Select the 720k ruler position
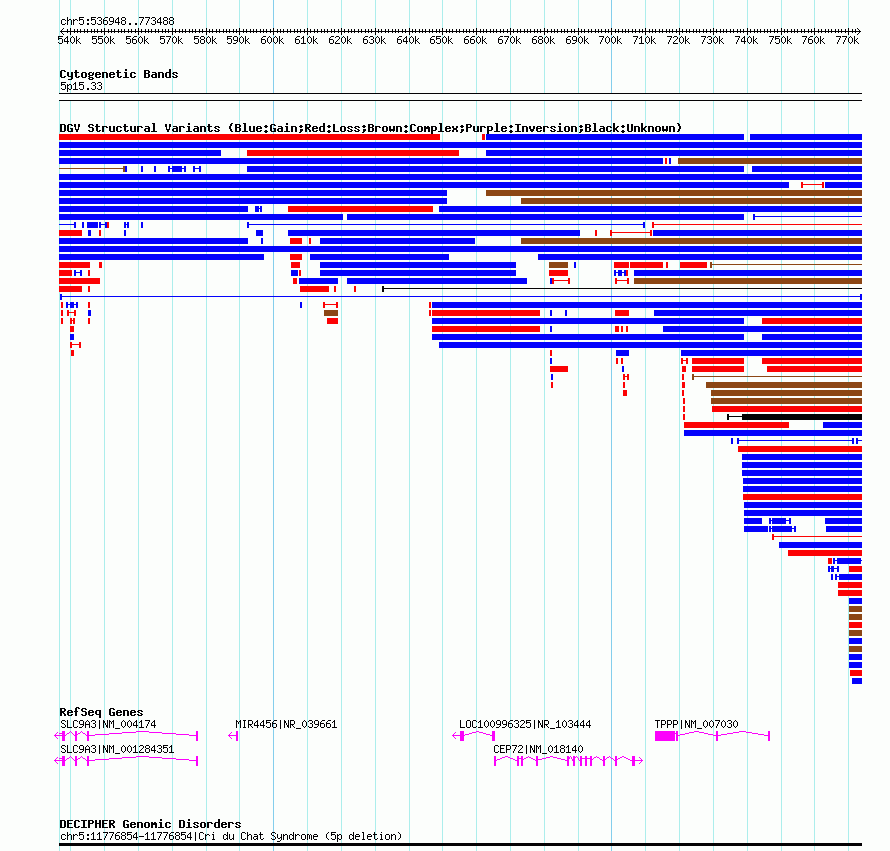The width and height of the screenshot is (890, 851). pyautogui.click(x=678, y=40)
